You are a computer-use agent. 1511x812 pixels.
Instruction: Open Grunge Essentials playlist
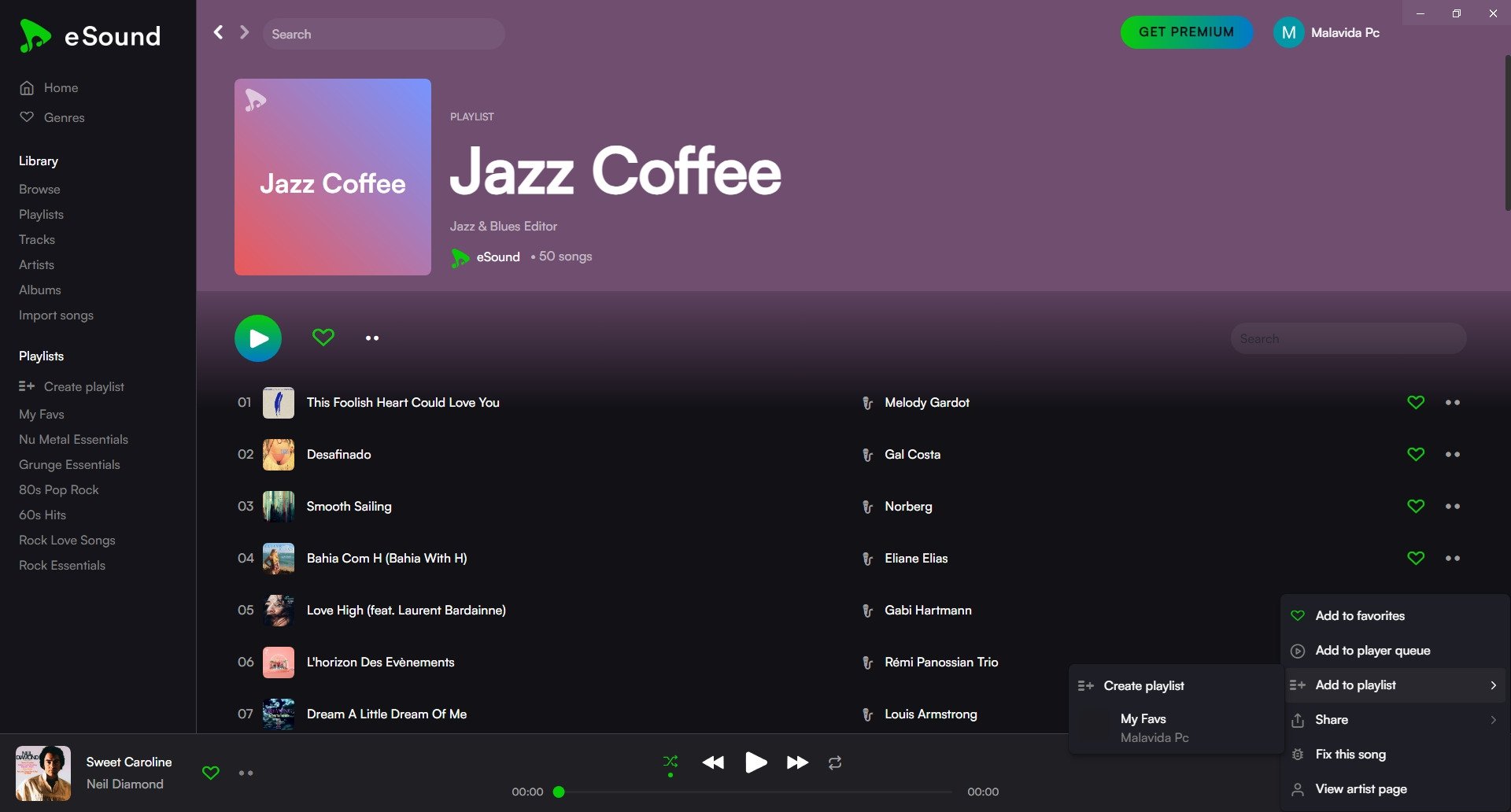point(69,464)
